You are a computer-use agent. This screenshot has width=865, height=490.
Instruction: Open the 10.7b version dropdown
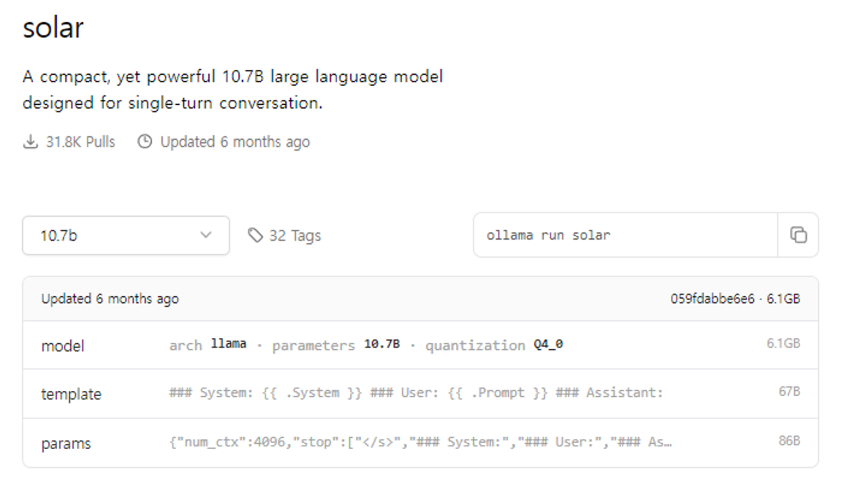pos(126,235)
